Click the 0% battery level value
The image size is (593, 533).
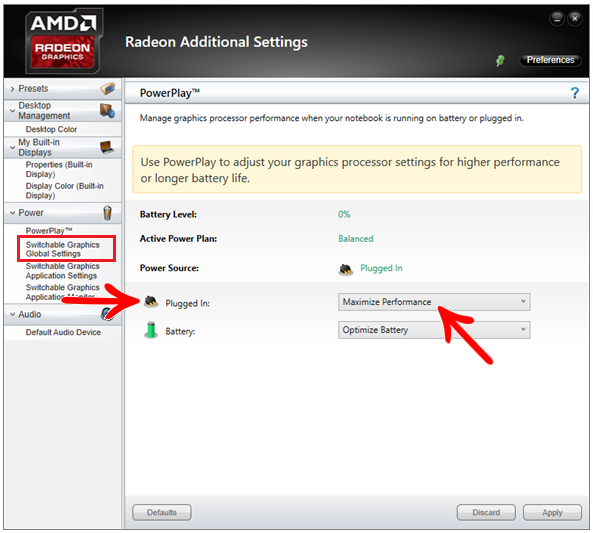tap(344, 214)
